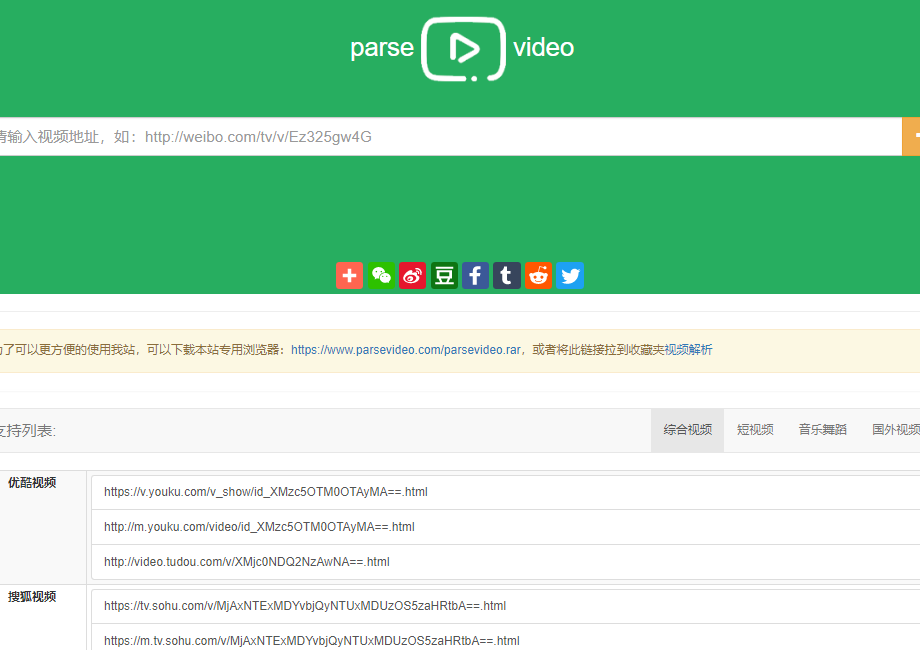Click the orange submit button beside the input
The image size is (920, 650).
911,137
